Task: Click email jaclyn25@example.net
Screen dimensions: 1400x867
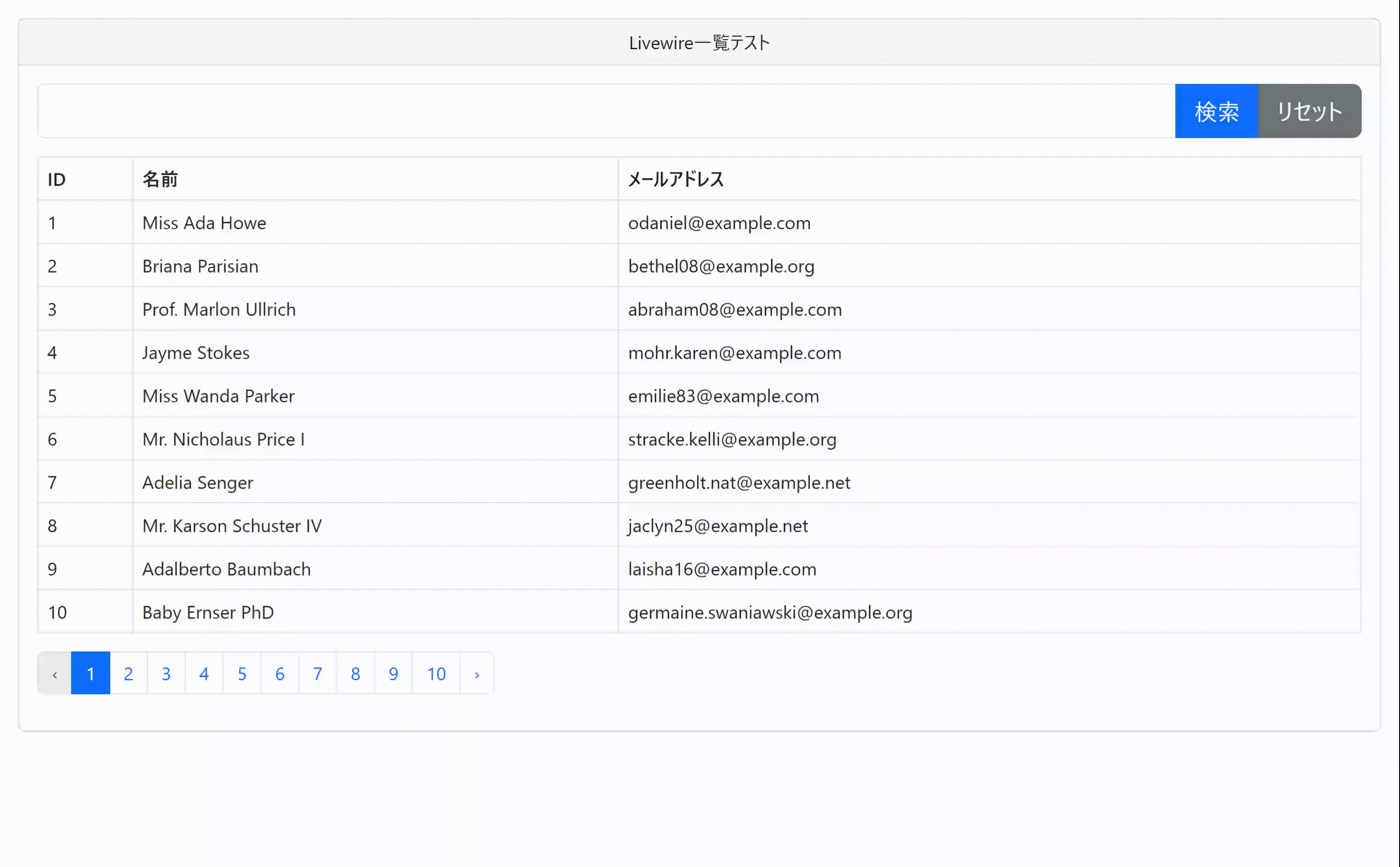Action: tap(717, 526)
